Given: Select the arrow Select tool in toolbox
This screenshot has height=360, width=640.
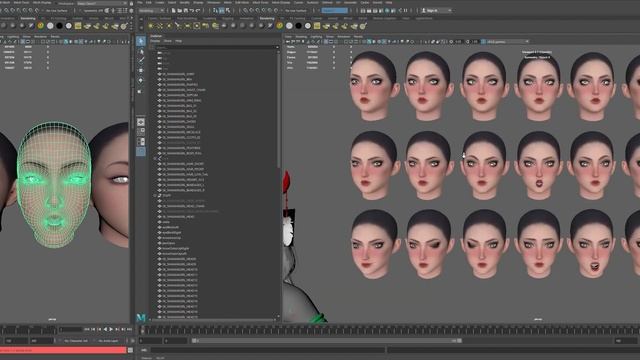Looking at the screenshot, I should 141,41.
